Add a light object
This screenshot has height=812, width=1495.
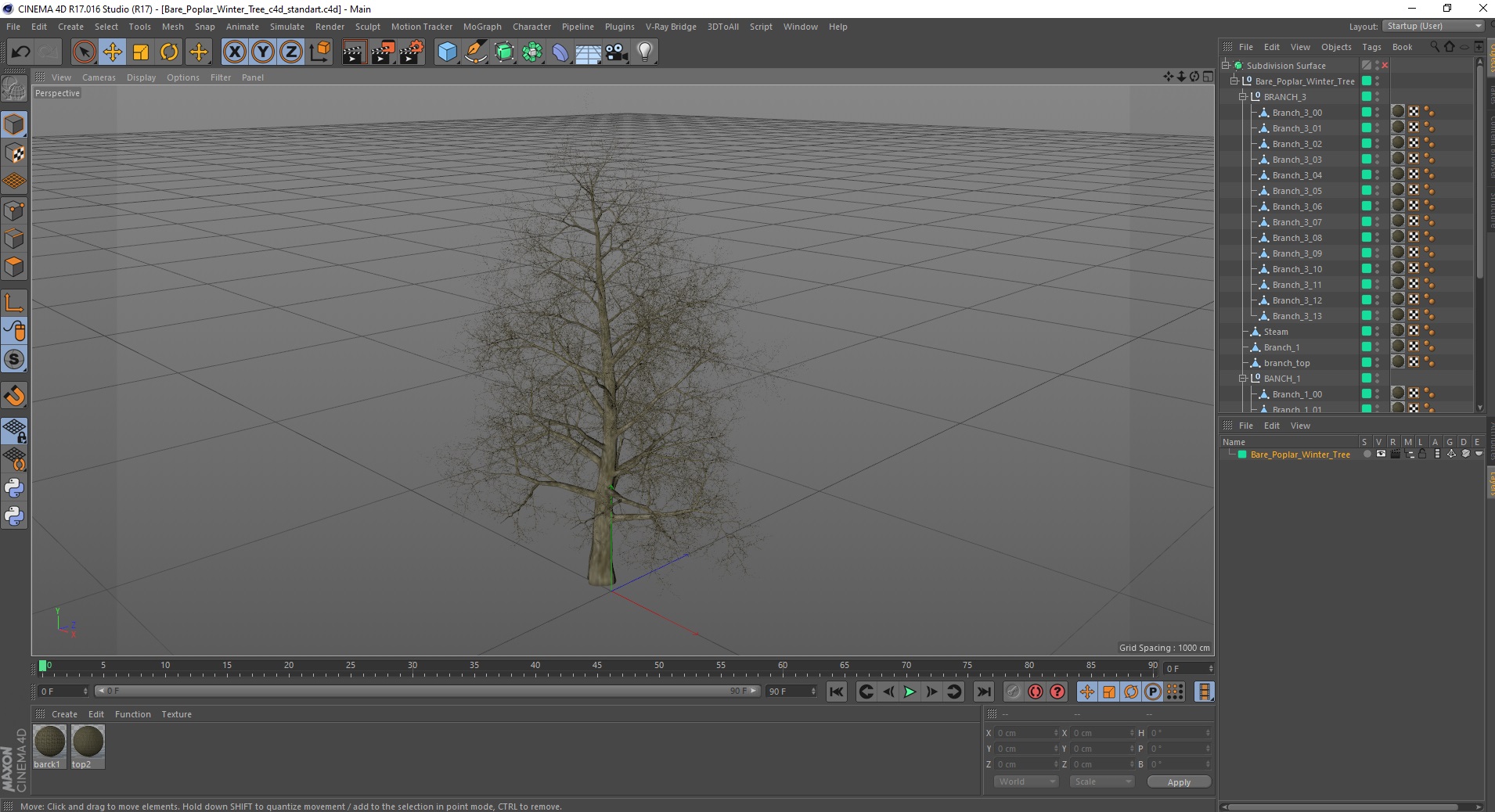(x=645, y=52)
